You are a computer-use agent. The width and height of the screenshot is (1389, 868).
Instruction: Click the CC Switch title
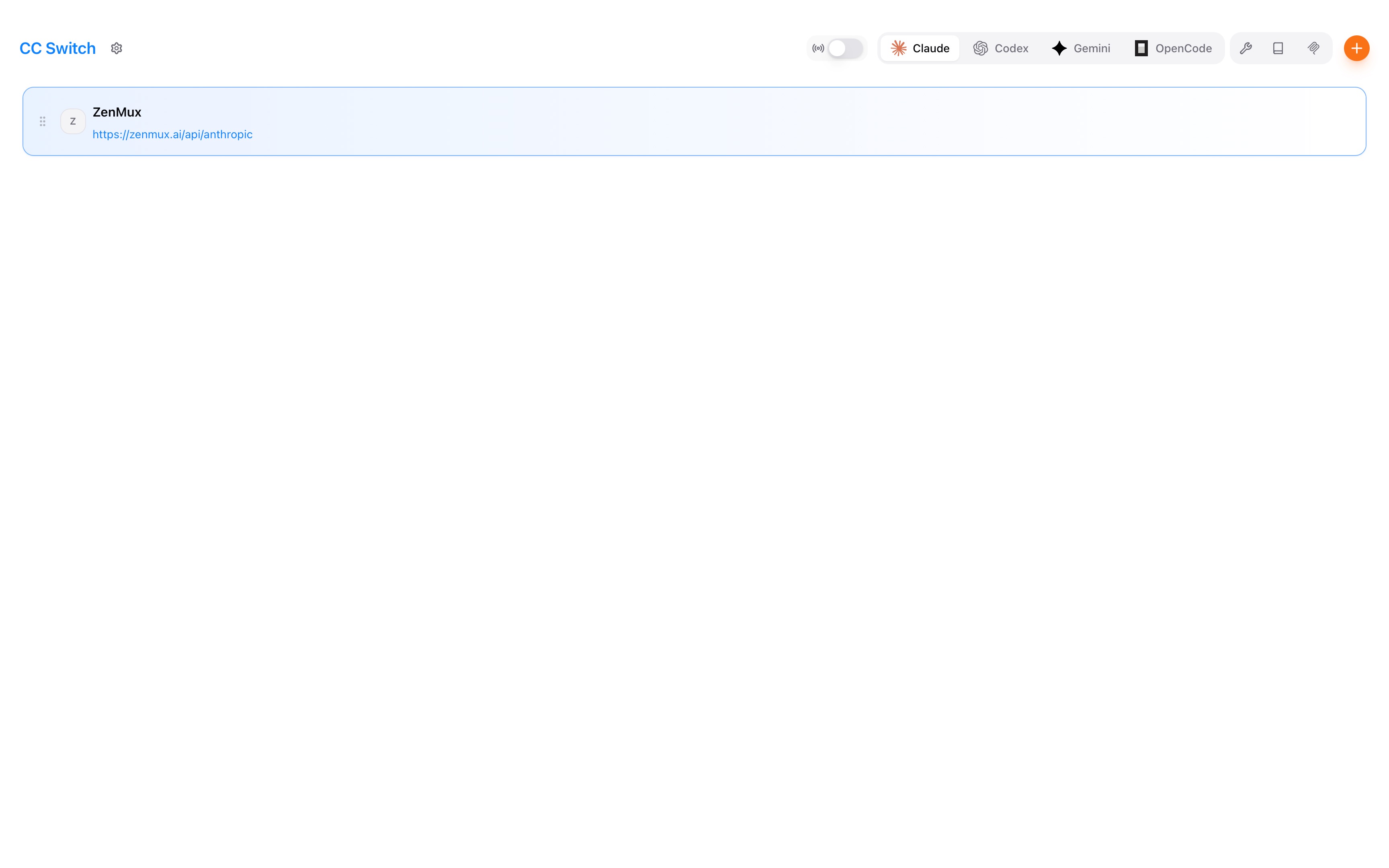tap(57, 48)
